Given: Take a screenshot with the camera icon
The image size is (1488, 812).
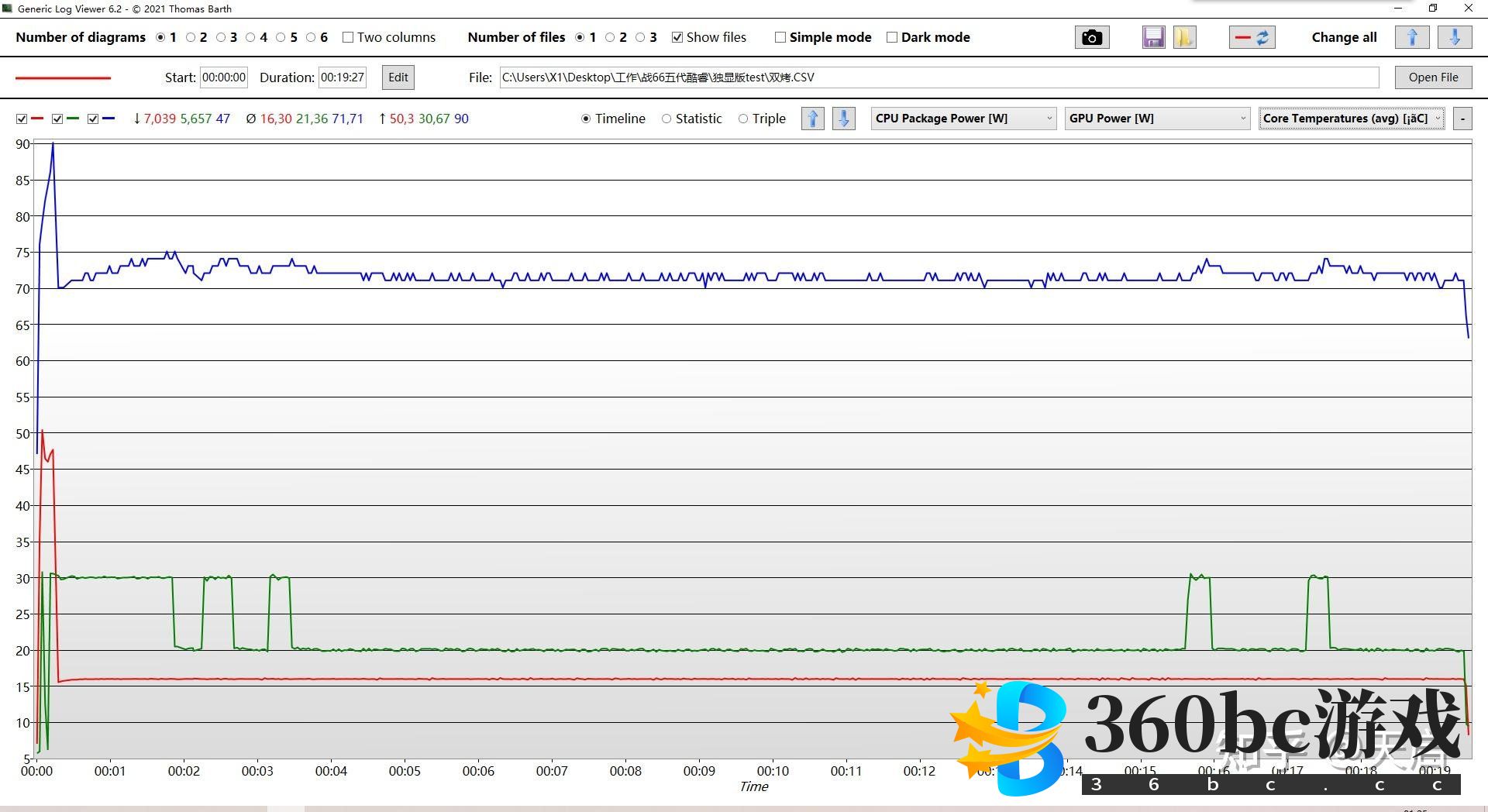Looking at the screenshot, I should pyautogui.click(x=1091, y=37).
